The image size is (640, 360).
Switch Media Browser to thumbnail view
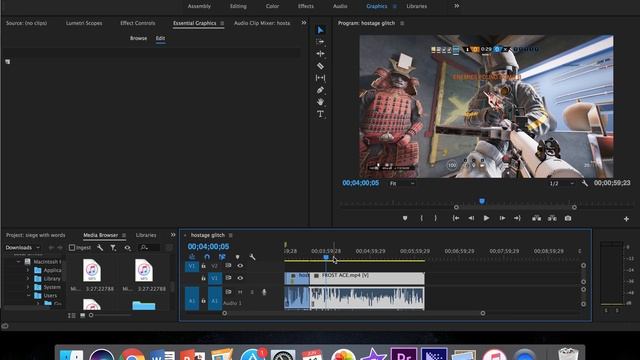point(82,316)
